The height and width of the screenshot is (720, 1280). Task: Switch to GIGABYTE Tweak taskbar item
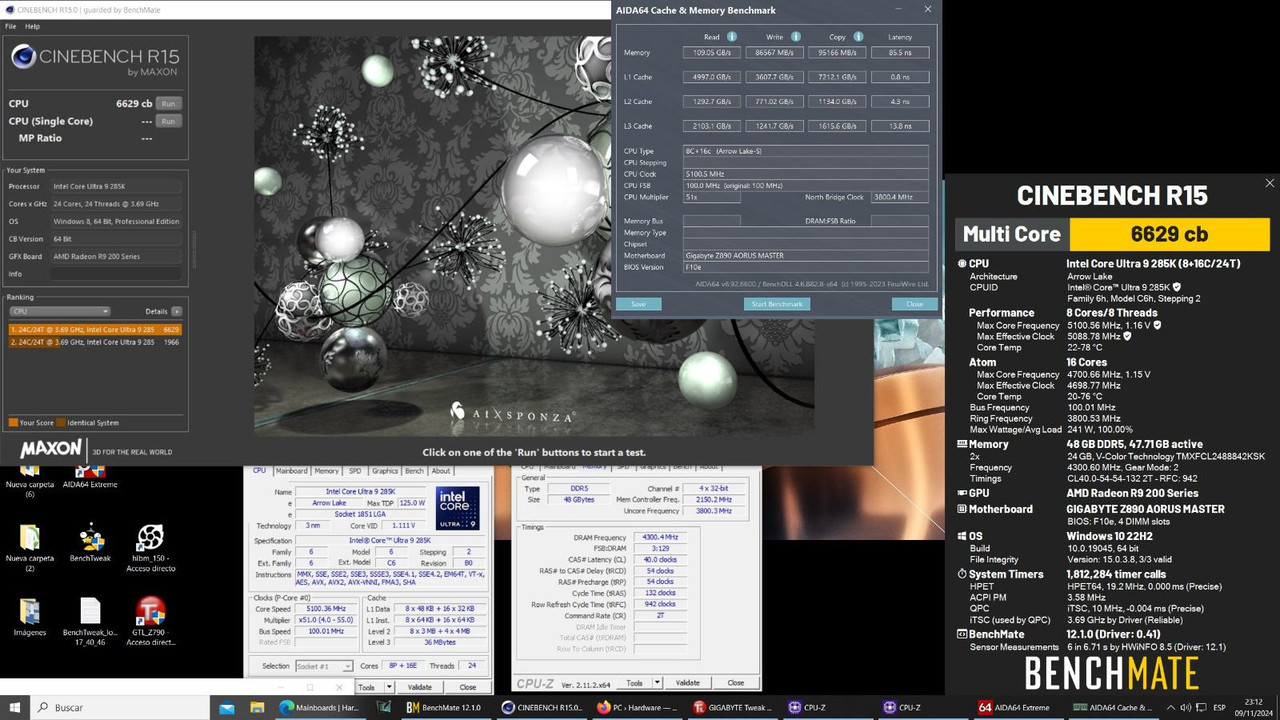click(733, 707)
